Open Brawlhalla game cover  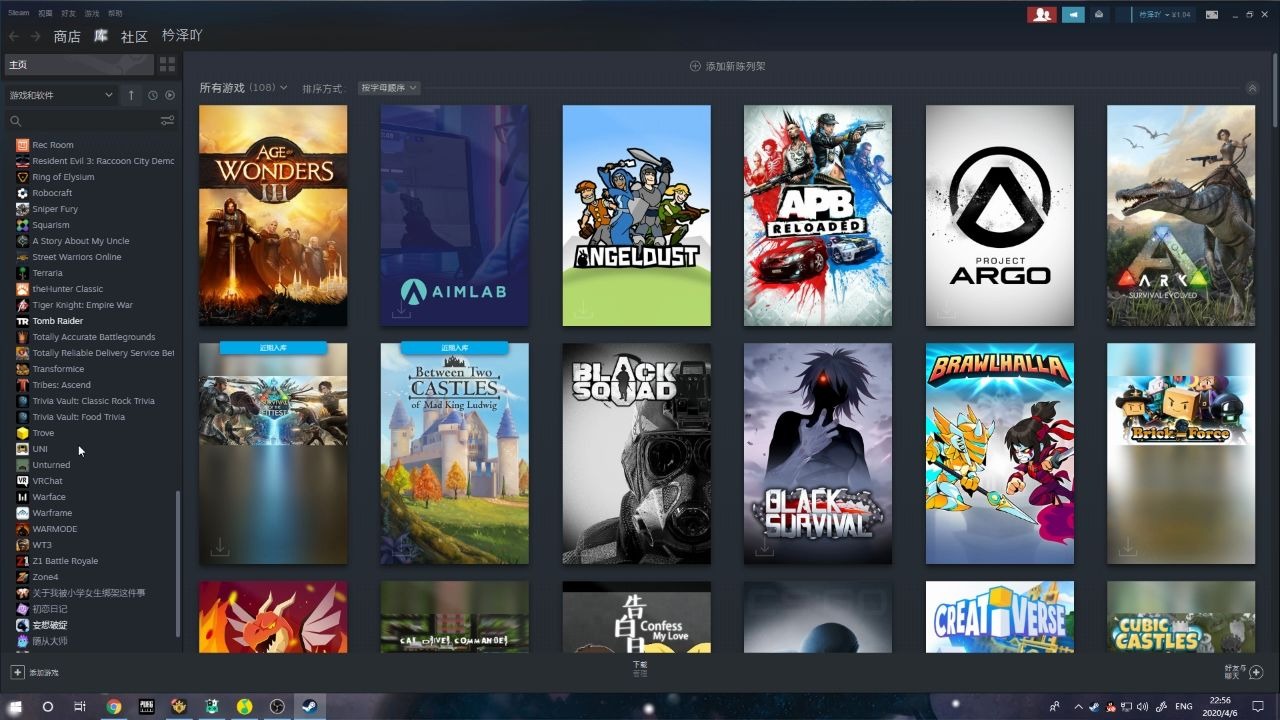pos(999,453)
